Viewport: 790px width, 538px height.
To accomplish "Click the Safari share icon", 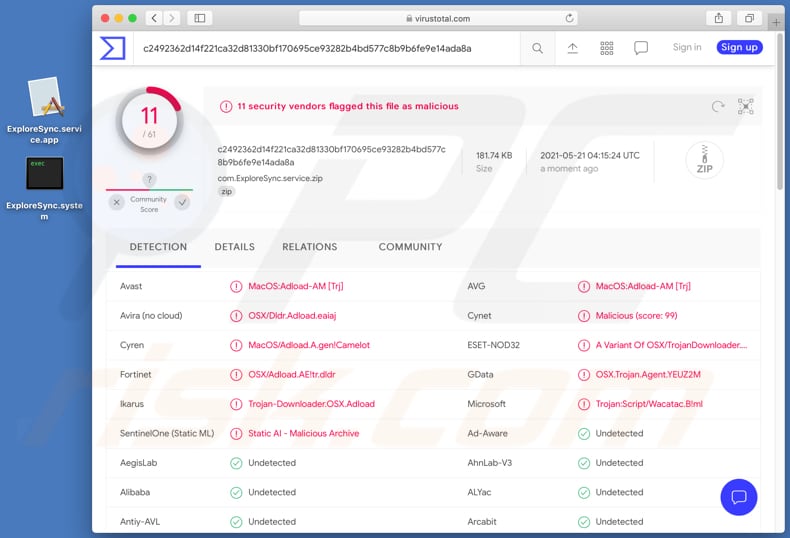I will coord(719,18).
